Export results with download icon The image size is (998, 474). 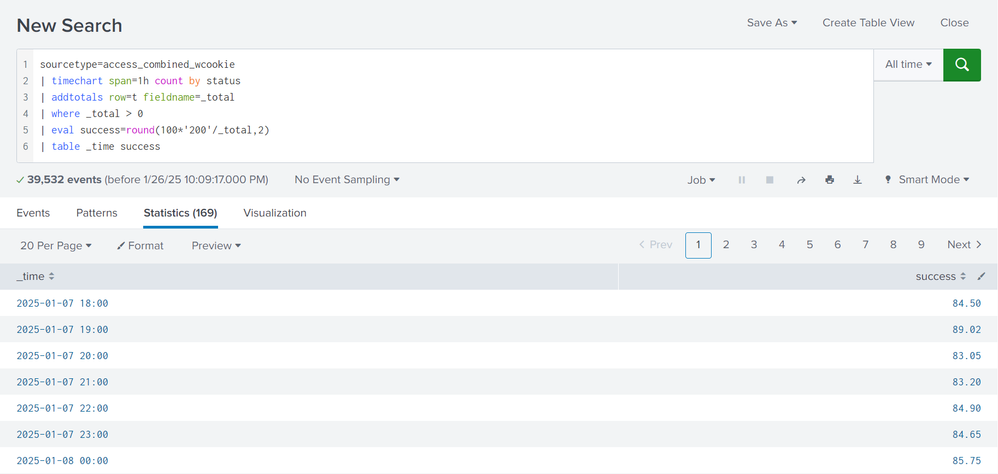(x=857, y=180)
